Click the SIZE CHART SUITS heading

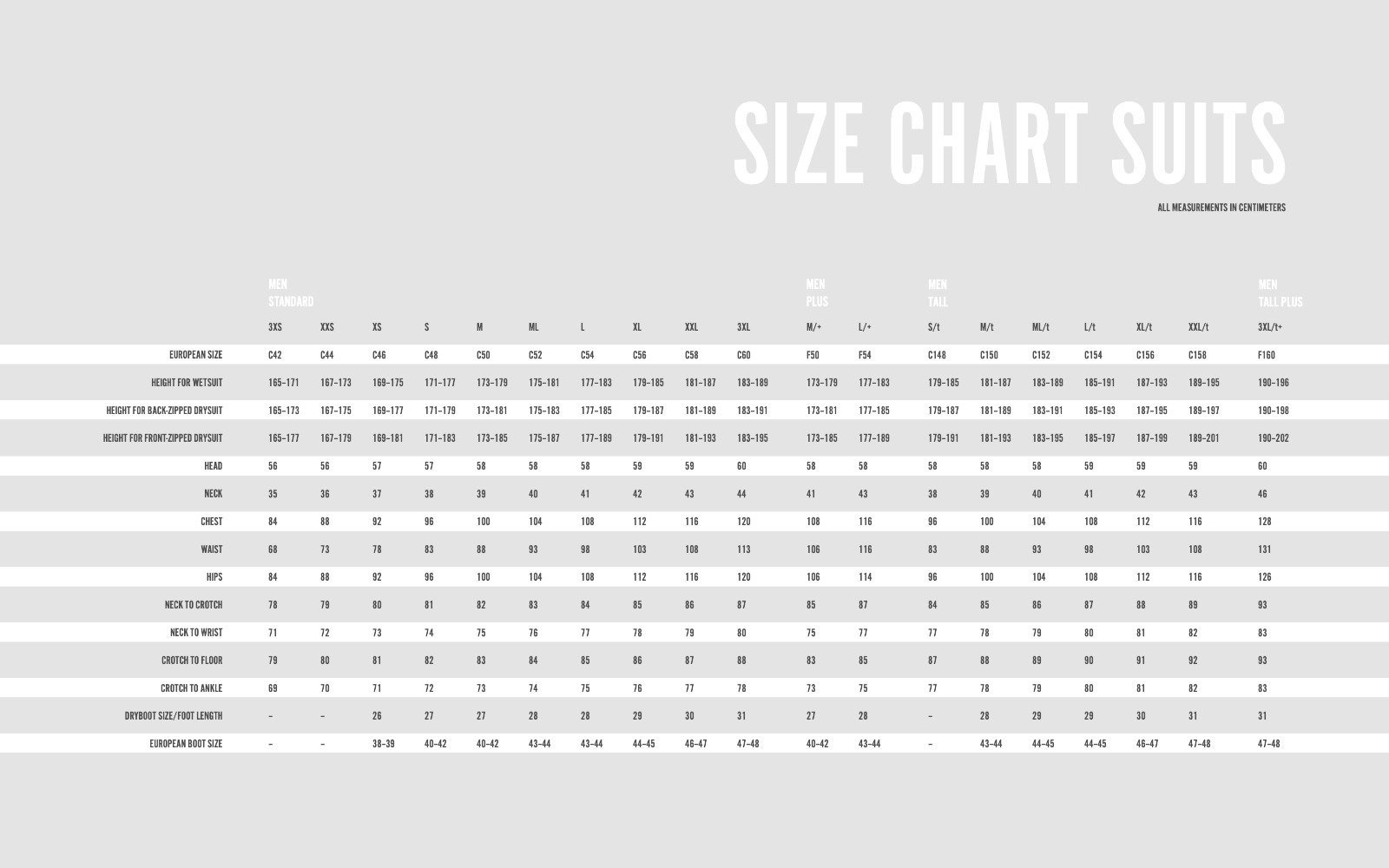coord(1010,143)
